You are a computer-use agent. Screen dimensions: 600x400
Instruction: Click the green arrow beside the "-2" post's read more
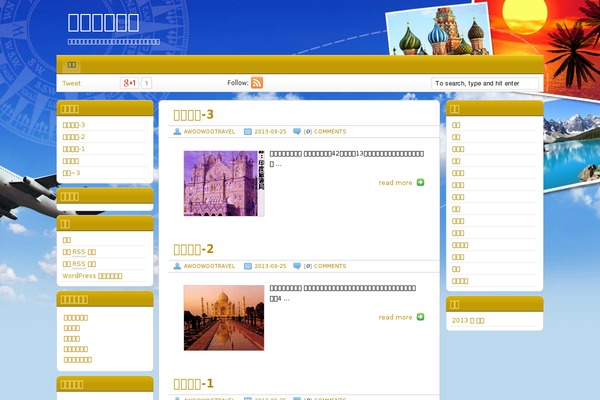pos(421,317)
